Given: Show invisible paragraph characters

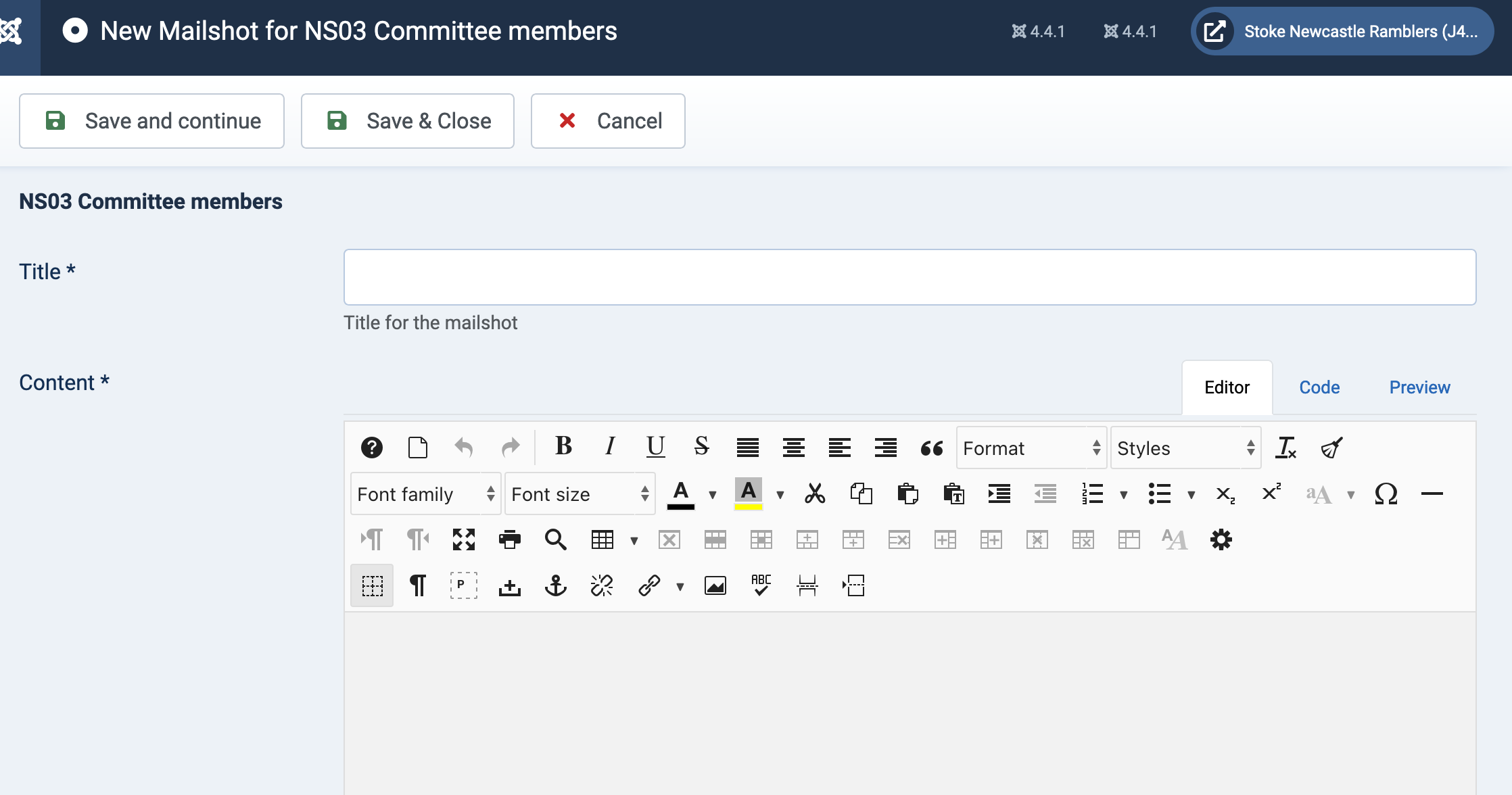Looking at the screenshot, I should pyautogui.click(x=418, y=585).
